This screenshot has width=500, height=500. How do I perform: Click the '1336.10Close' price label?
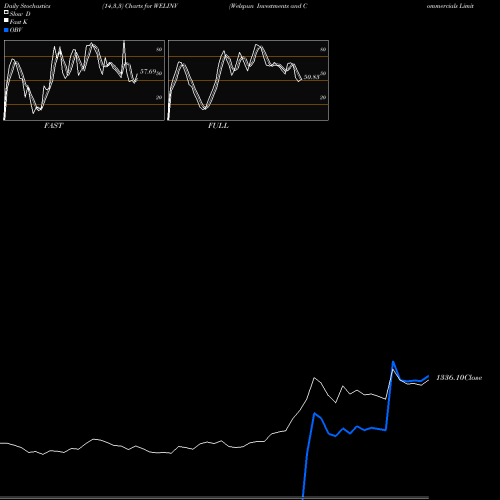point(459,378)
